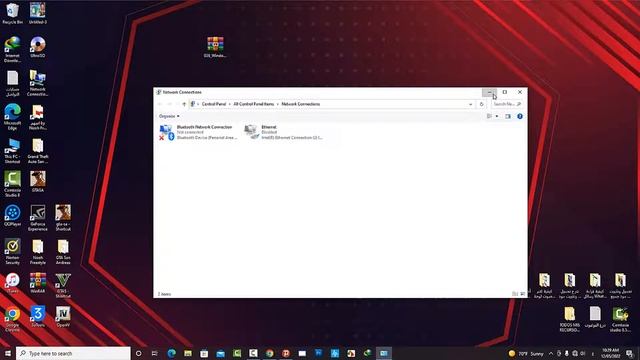Open the Organize dropdown menu
Viewport: 640px width, 360px height.
[169, 116]
